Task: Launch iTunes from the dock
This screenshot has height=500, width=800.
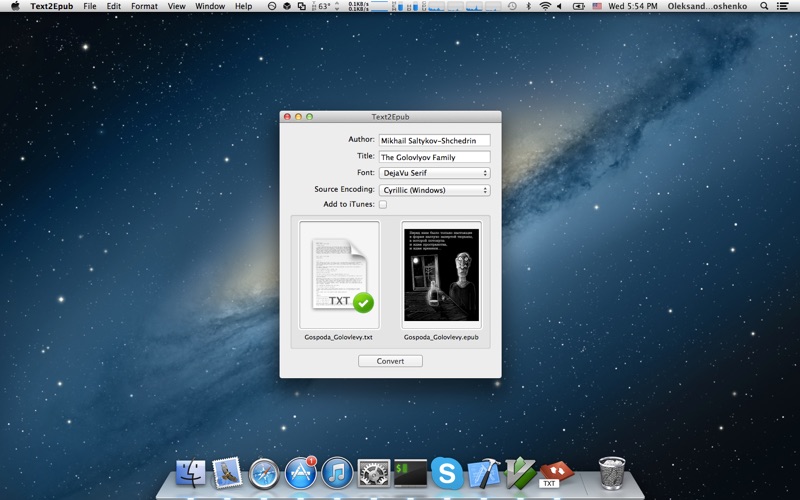Action: click(337, 473)
